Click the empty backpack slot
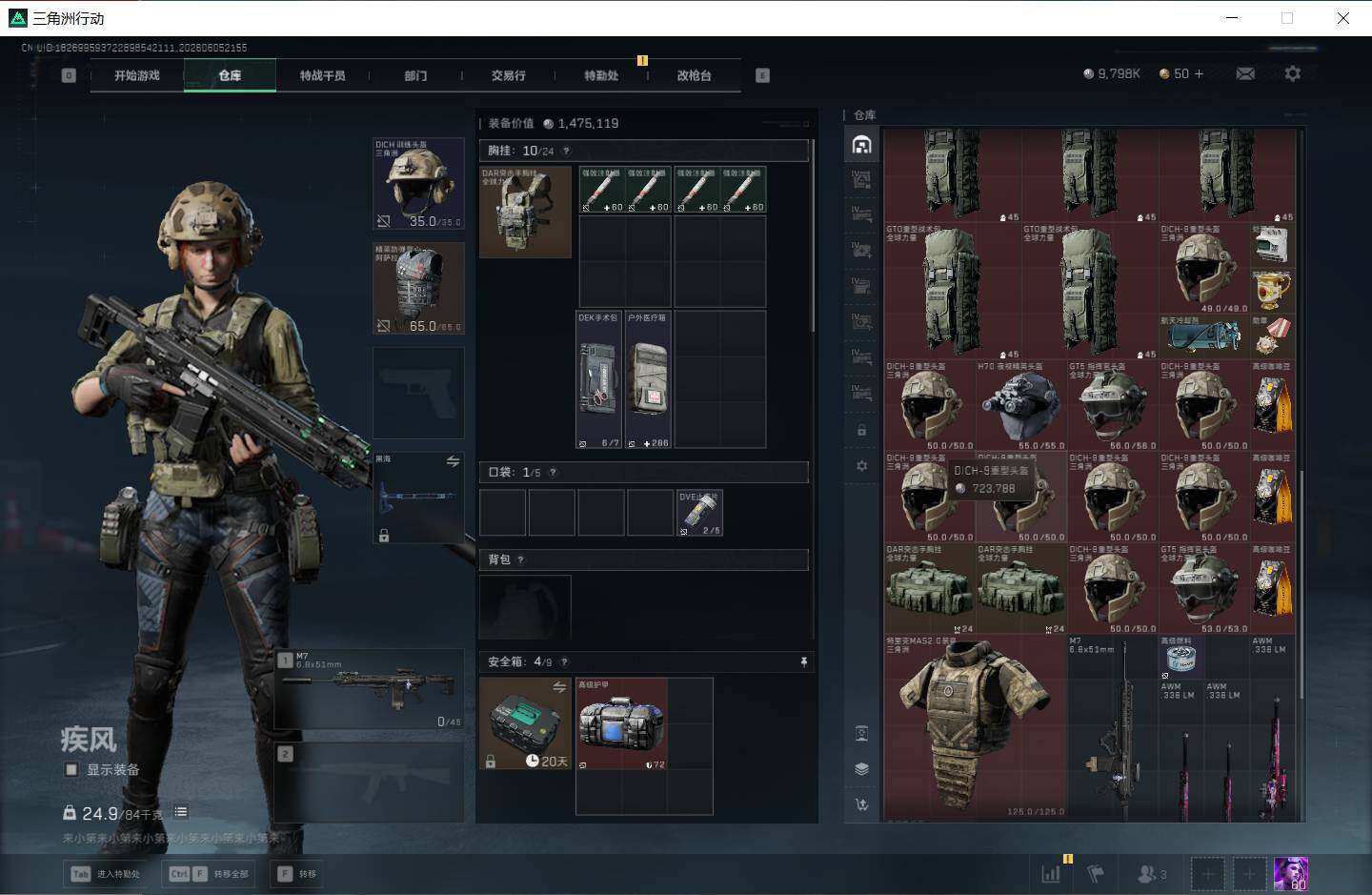The image size is (1372, 895). (525, 607)
